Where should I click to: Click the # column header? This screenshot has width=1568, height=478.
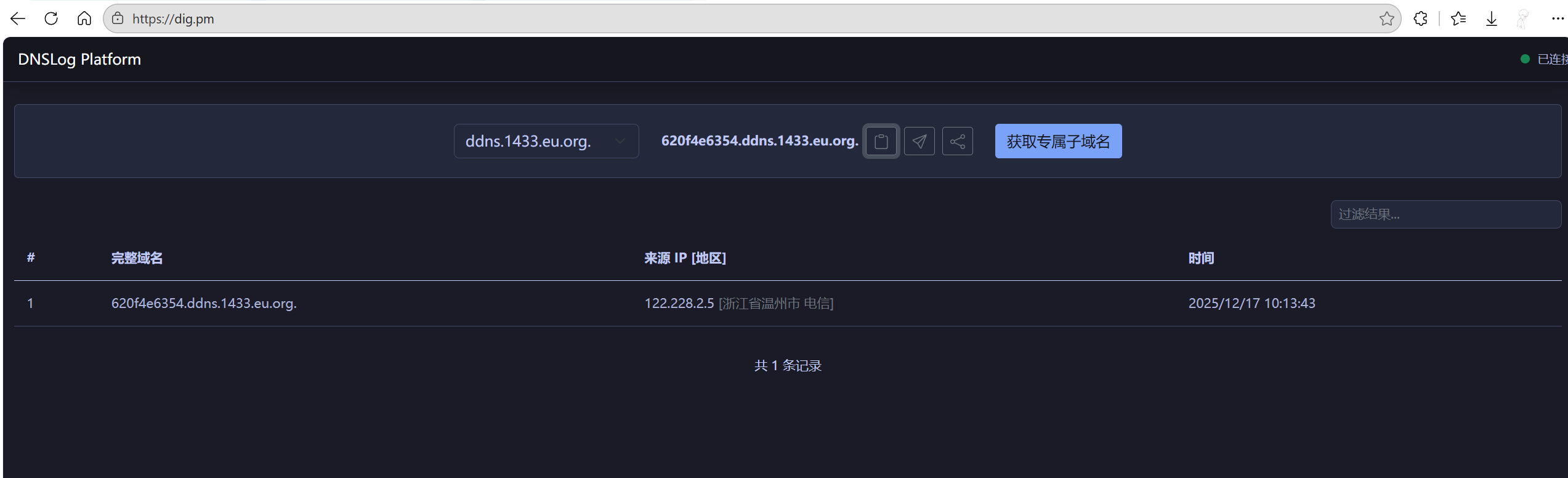31,257
